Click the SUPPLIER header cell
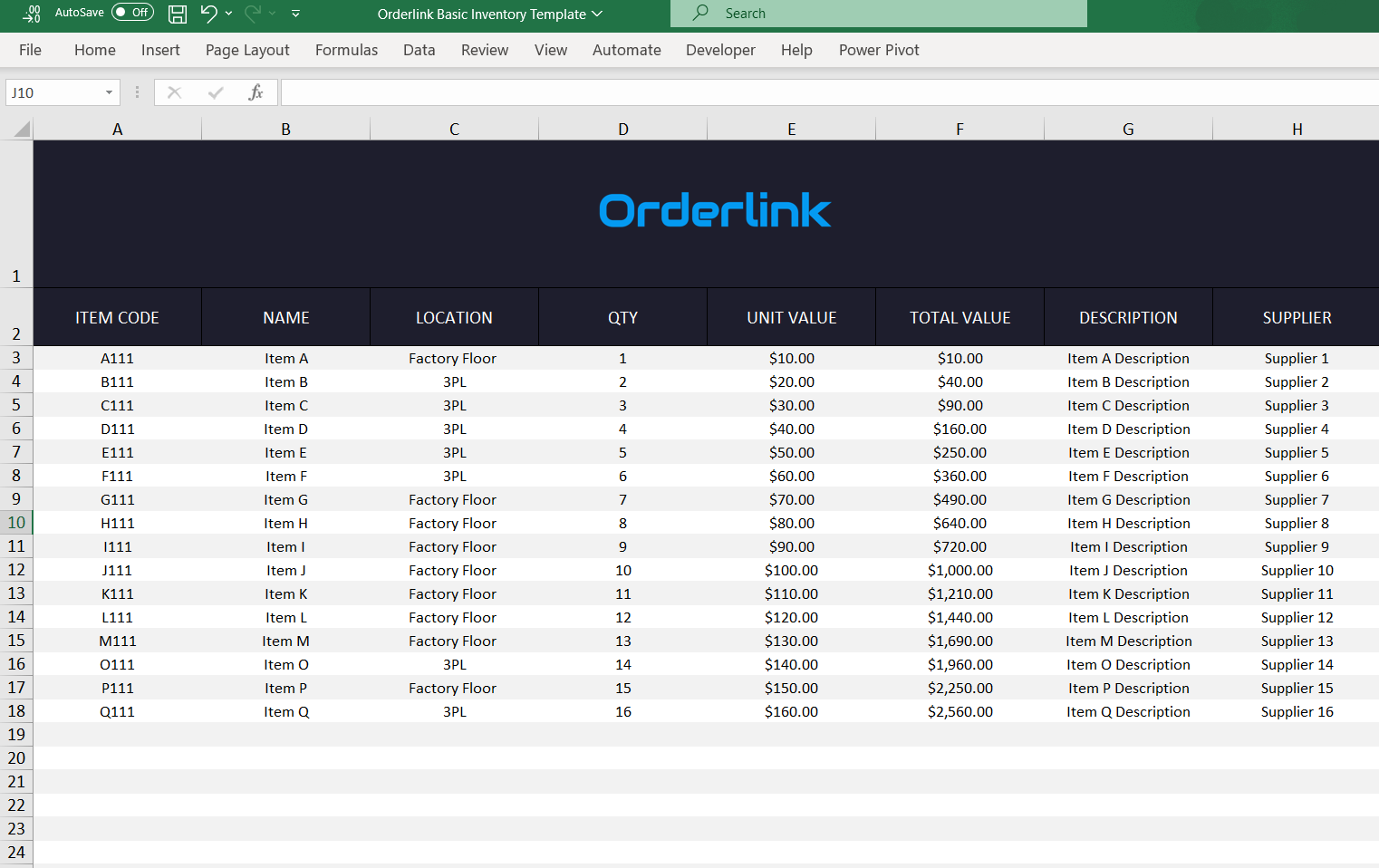 point(1297,318)
